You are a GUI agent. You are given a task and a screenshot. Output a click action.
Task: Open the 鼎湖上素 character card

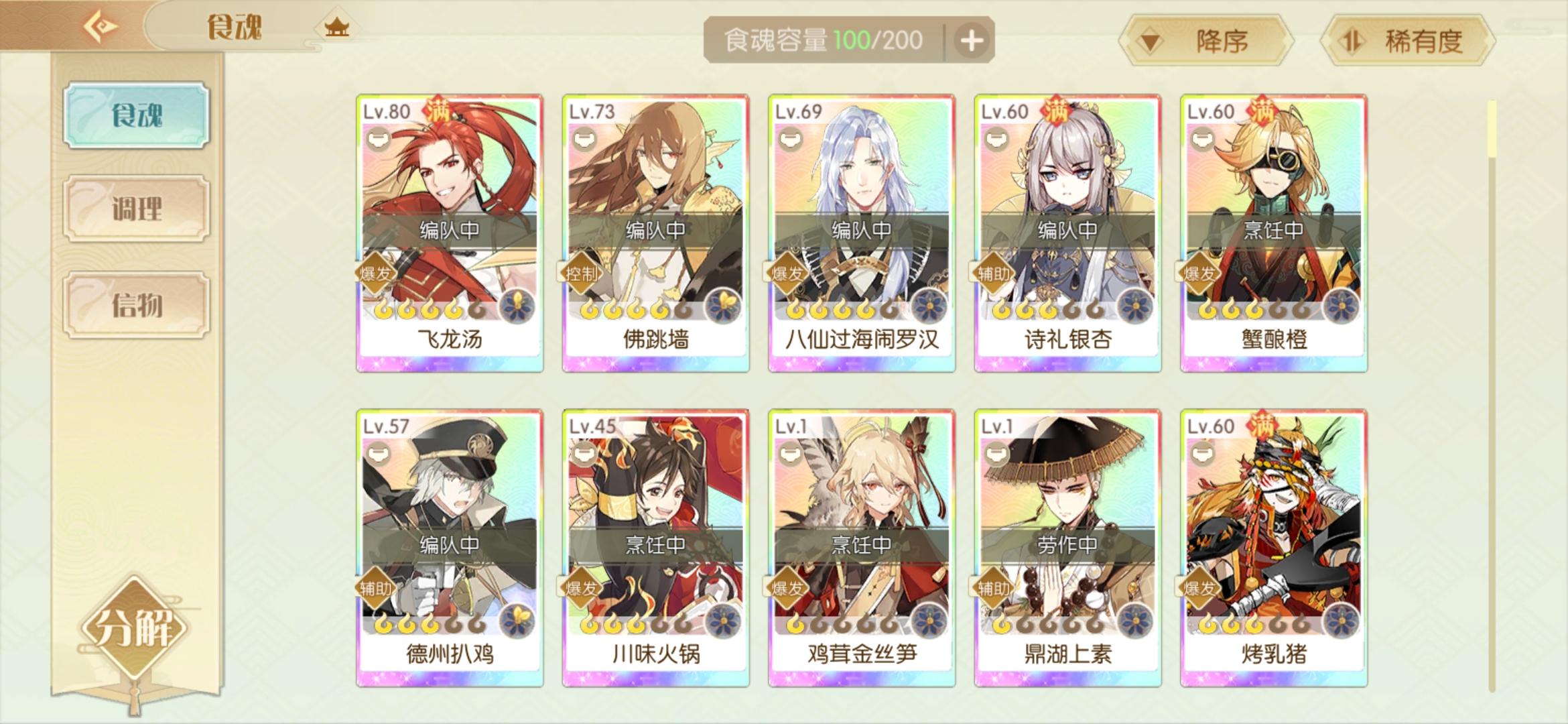1067,548
